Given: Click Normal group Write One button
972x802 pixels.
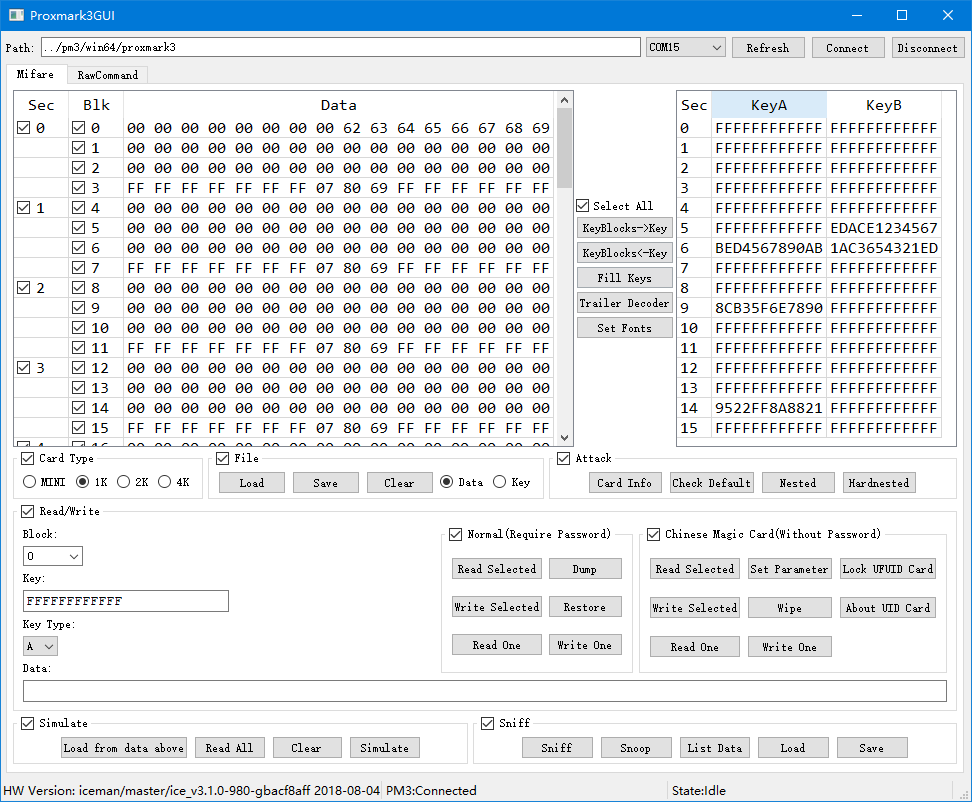Looking at the screenshot, I should pyautogui.click(x=585, y=645).
